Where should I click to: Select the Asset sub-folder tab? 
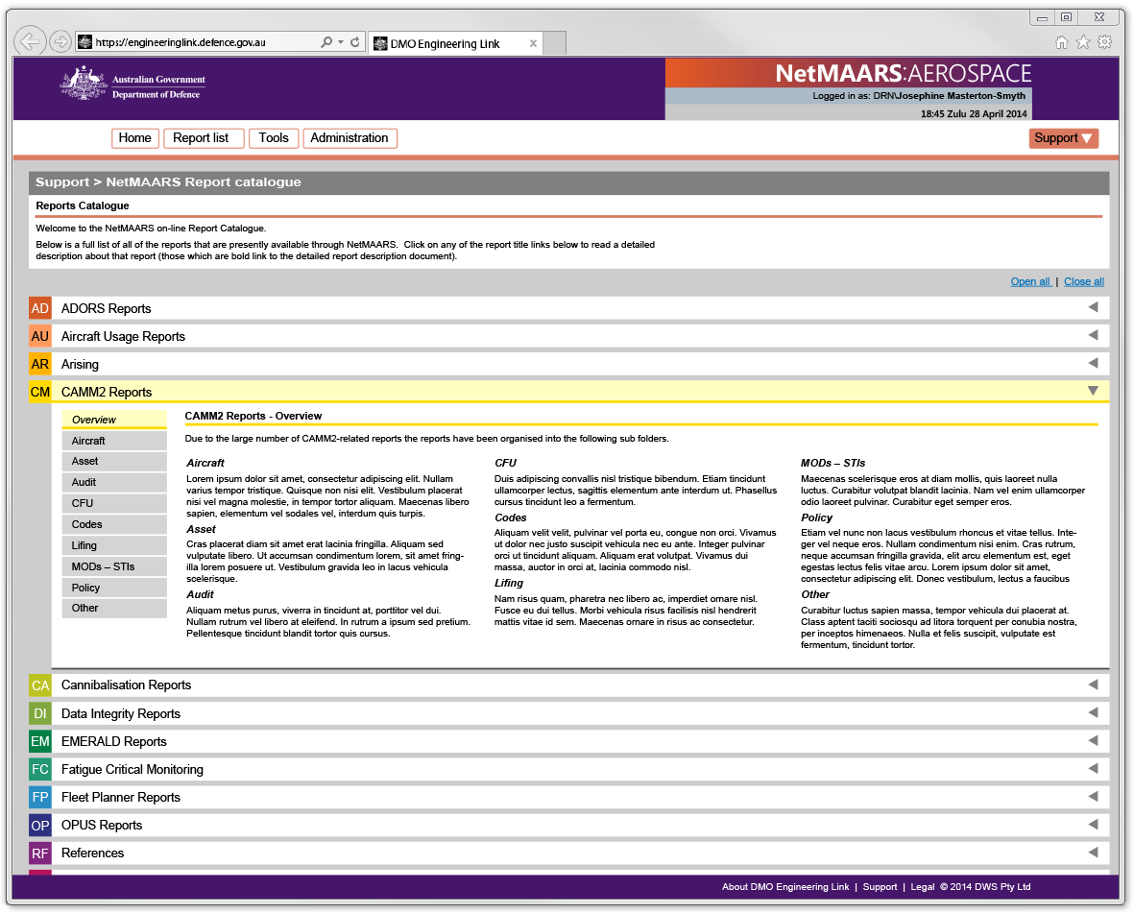(x=114, y=461)
